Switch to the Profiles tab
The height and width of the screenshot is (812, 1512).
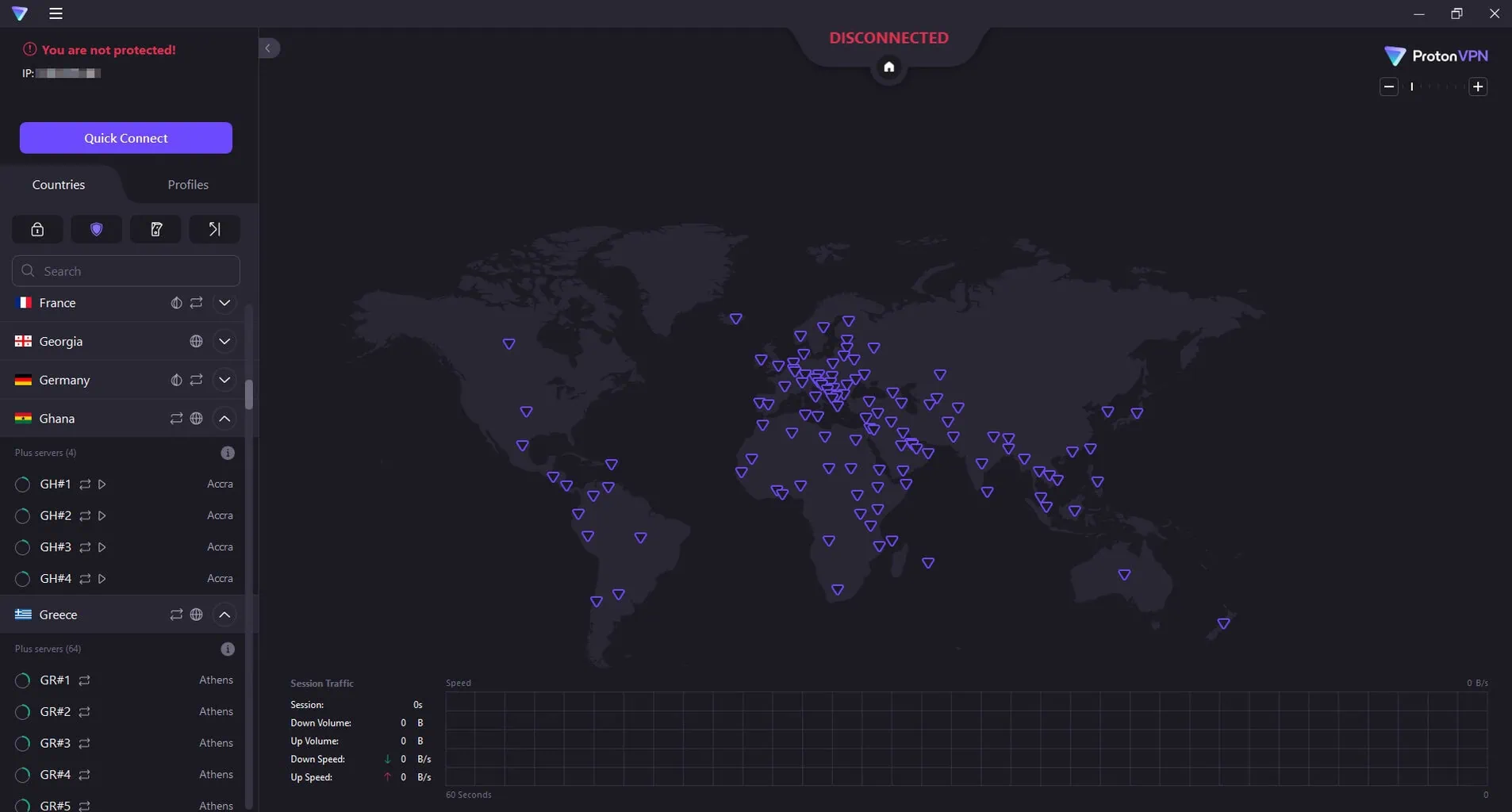(x=188, y=185)
